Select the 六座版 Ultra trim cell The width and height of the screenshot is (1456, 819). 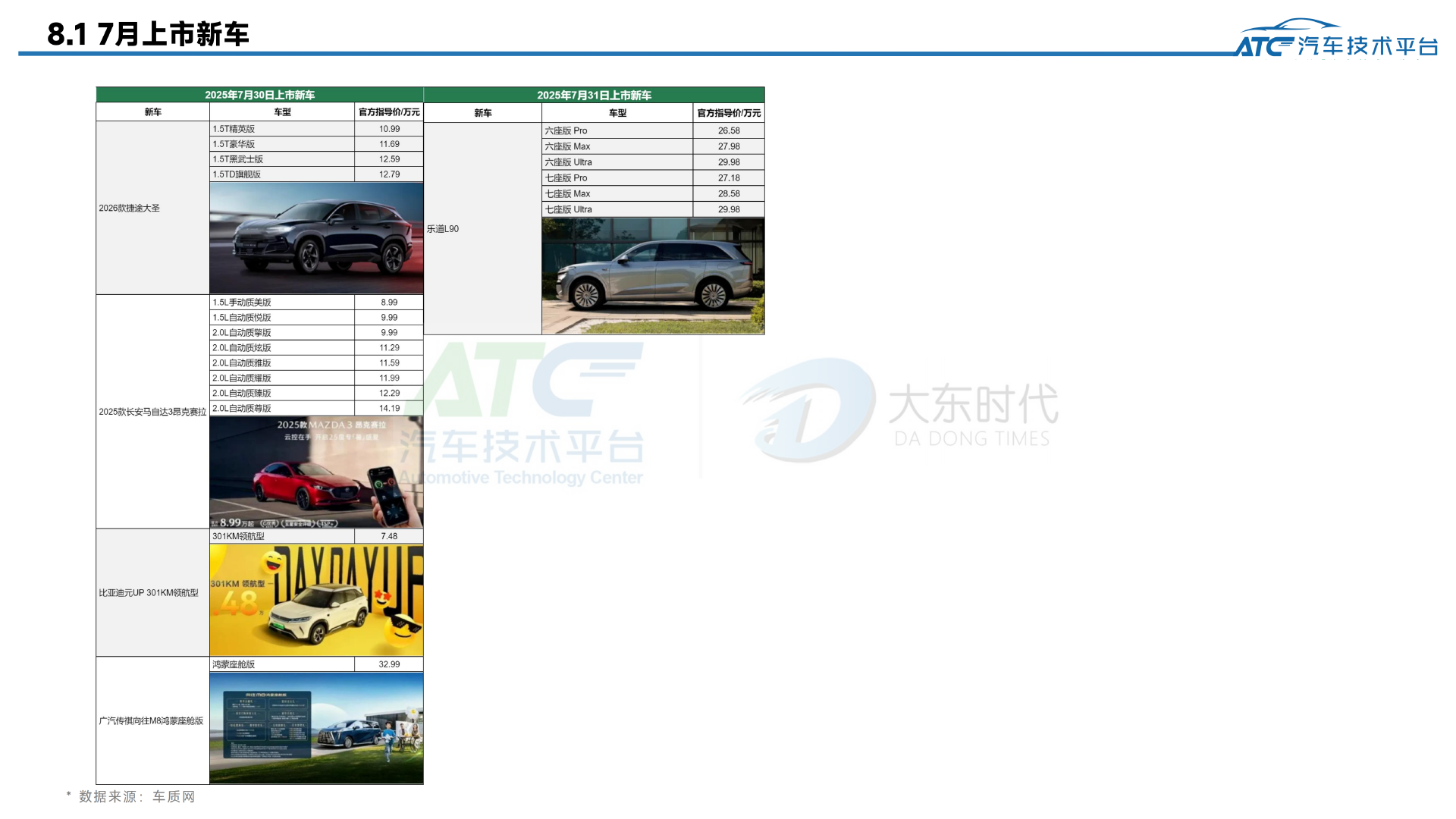[617, 162]
